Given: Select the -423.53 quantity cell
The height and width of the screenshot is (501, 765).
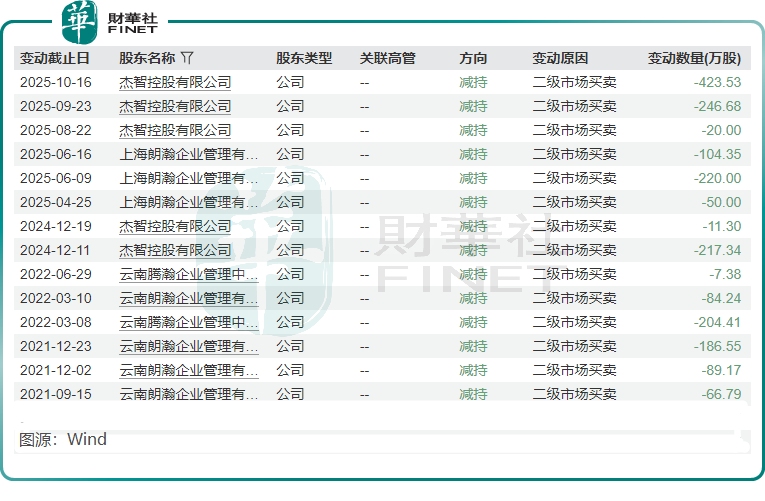Looking at the screenshot, I should (x=717, y=82).
